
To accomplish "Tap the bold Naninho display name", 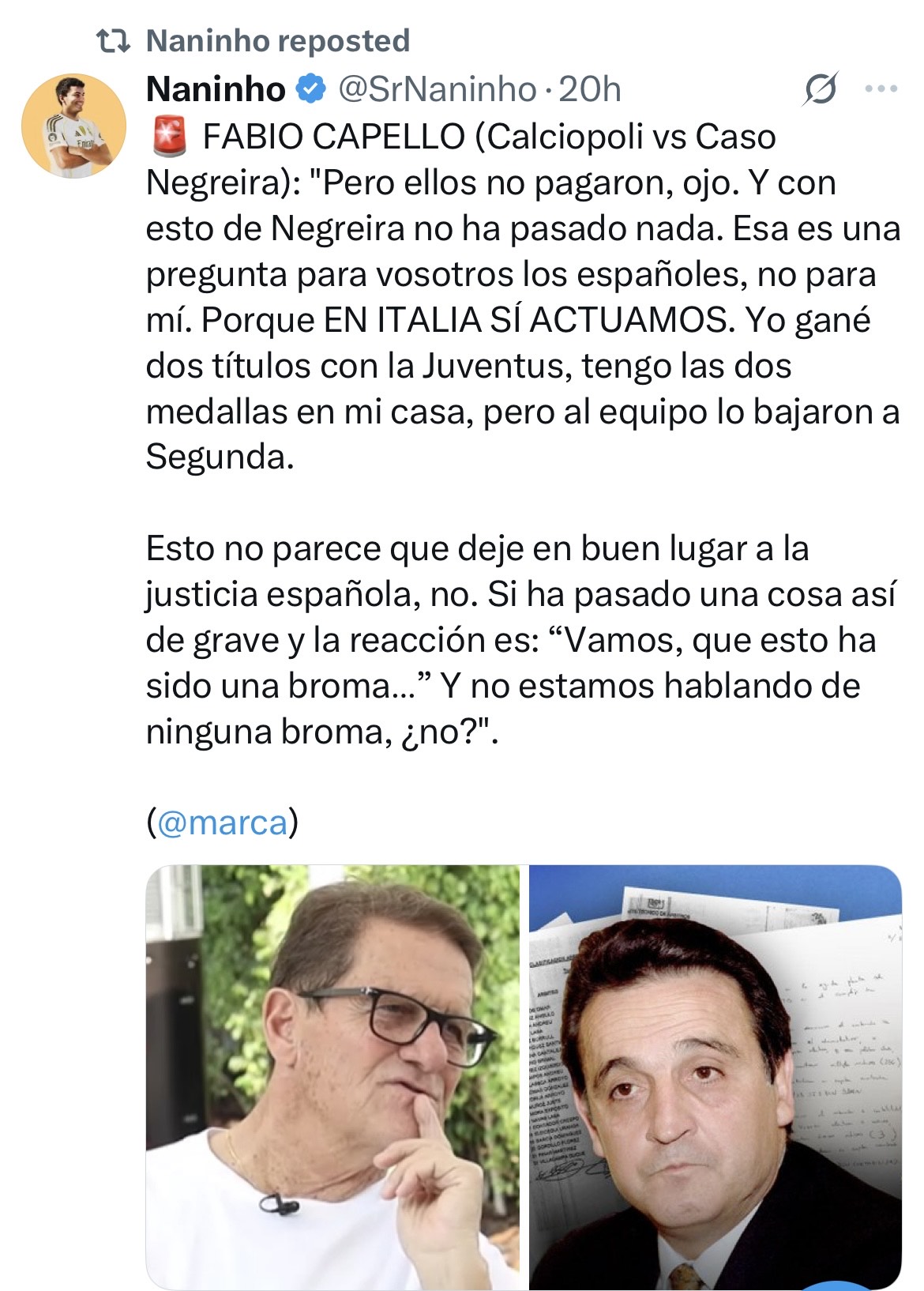I will click(216, 90).
